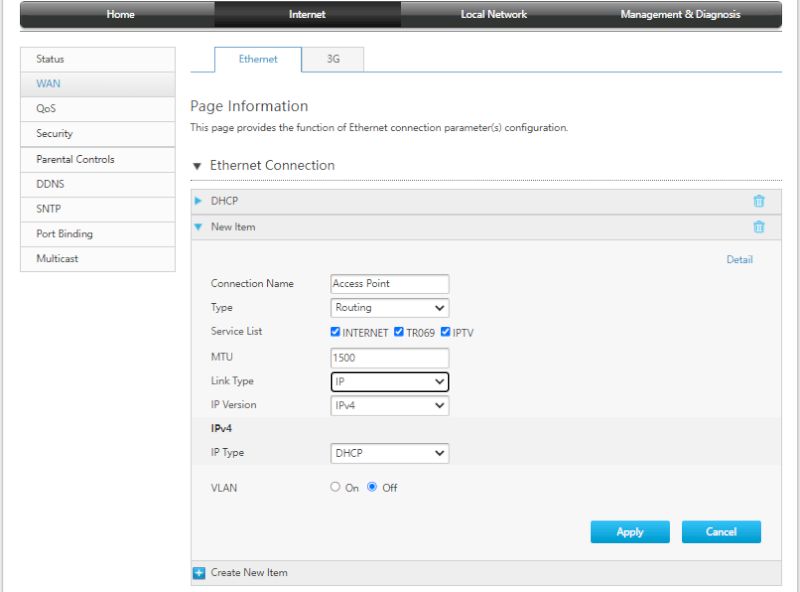
Task: Click the plus icon for Create New Item
Action: (x=199, y=573)
